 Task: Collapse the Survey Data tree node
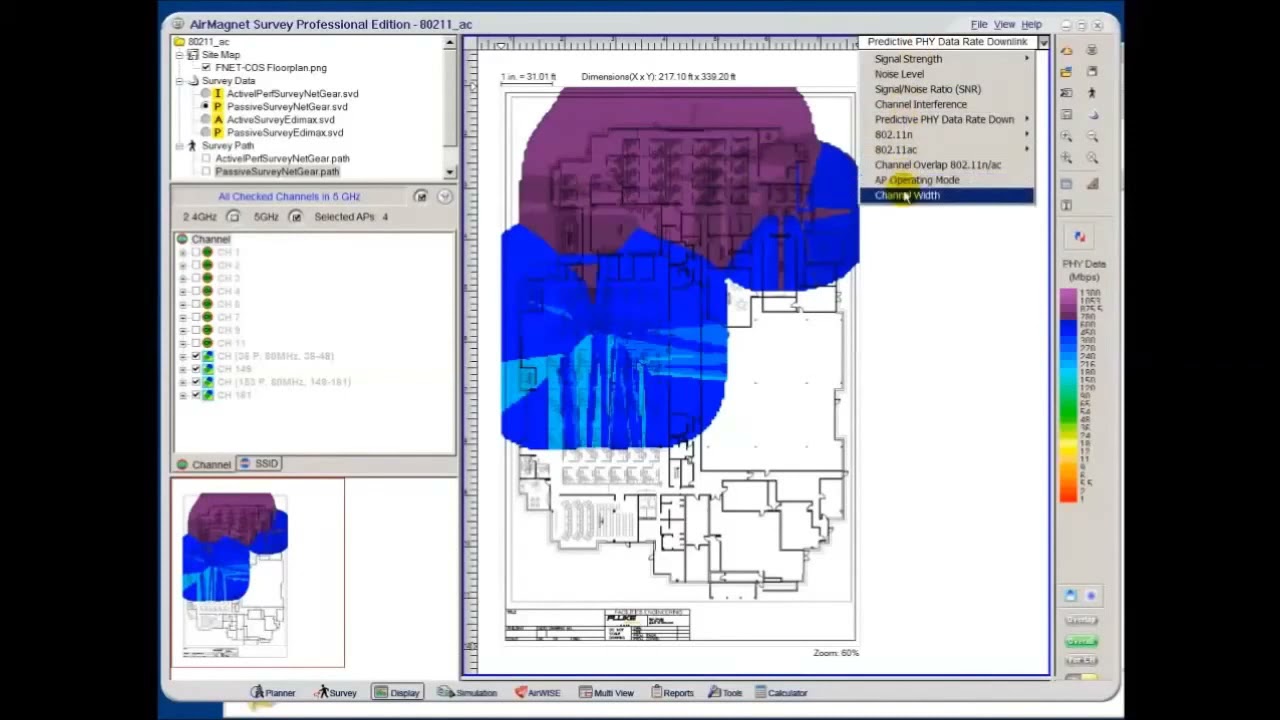(x=181, y=81)
